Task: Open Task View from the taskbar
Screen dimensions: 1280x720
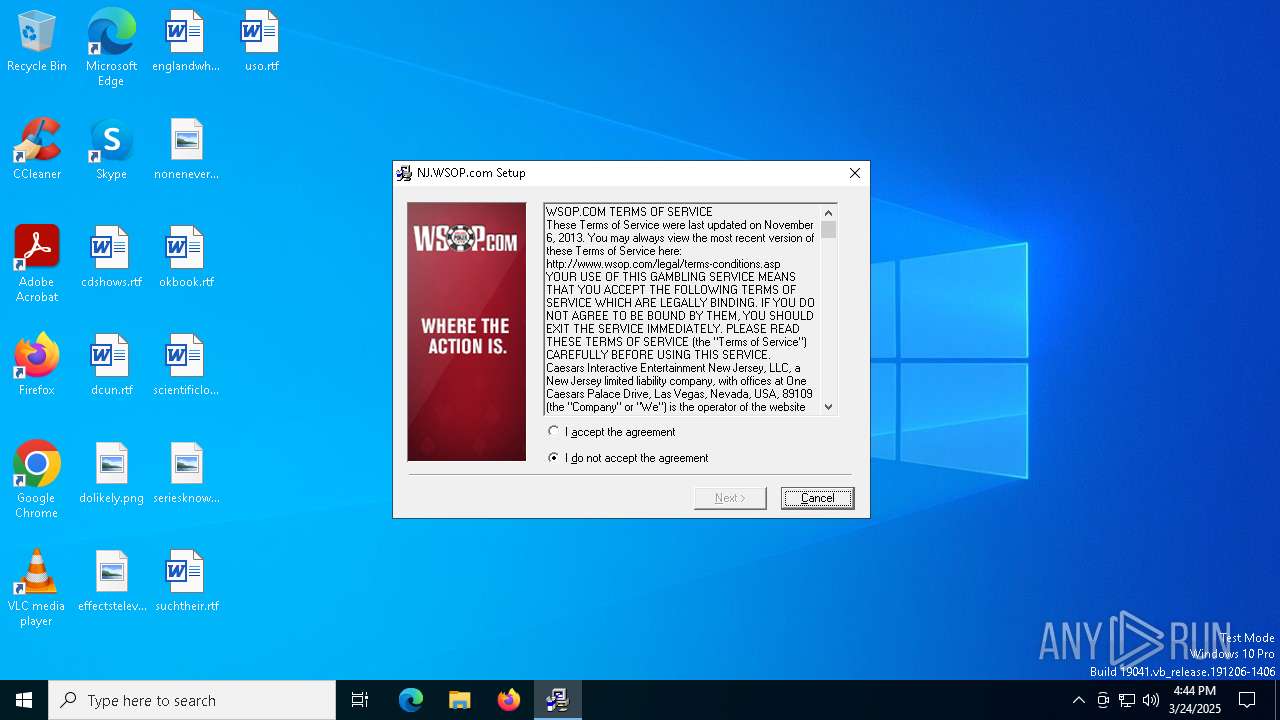Action: (360, 700)
